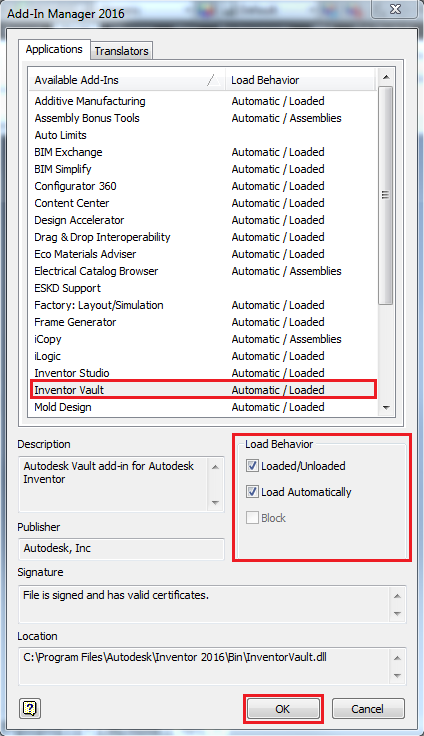Click the add-ins list scrollbar thumb

pos(385,195)
